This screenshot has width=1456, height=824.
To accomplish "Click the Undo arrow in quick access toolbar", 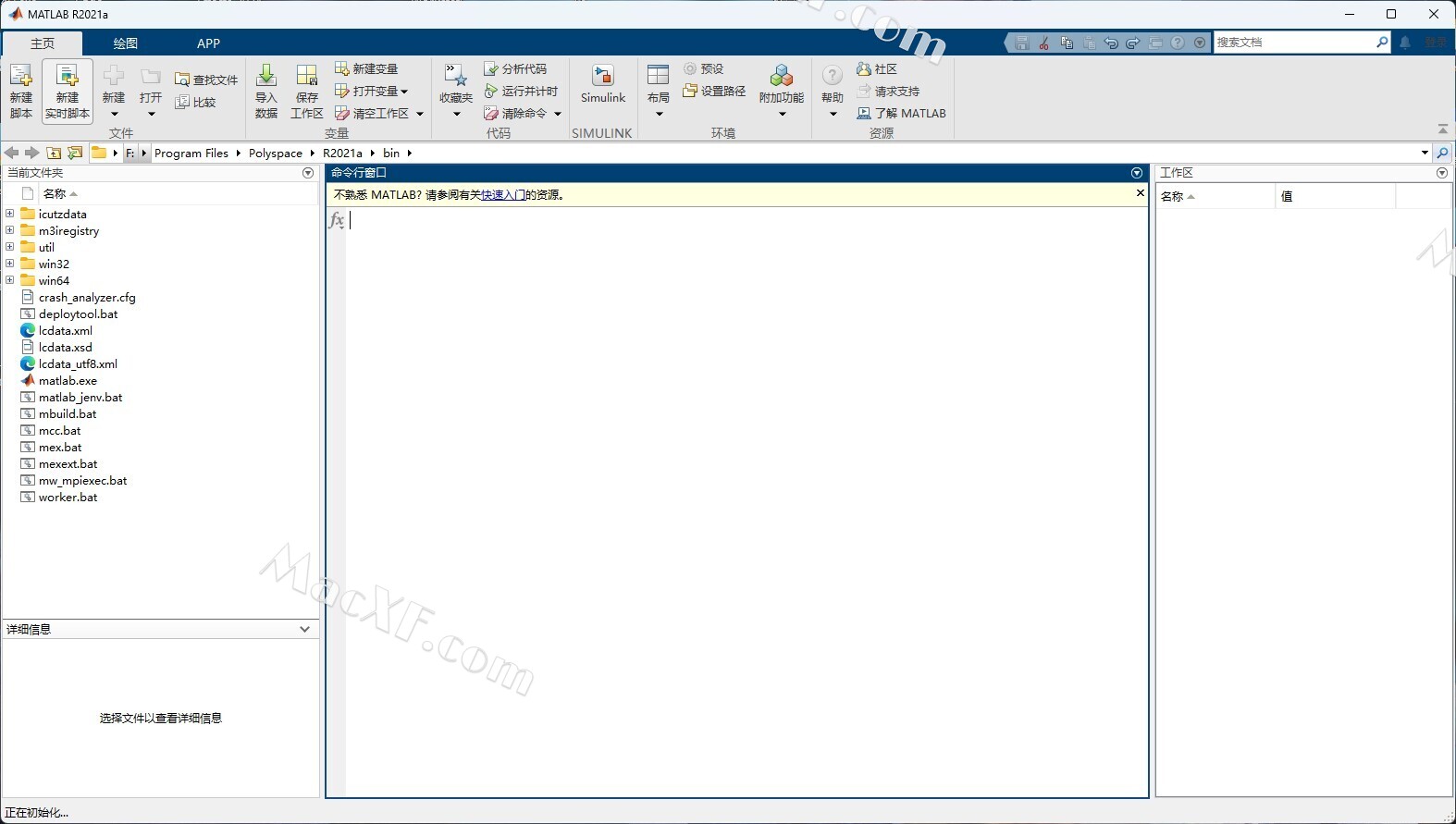I will click(x=1111, y=43).
